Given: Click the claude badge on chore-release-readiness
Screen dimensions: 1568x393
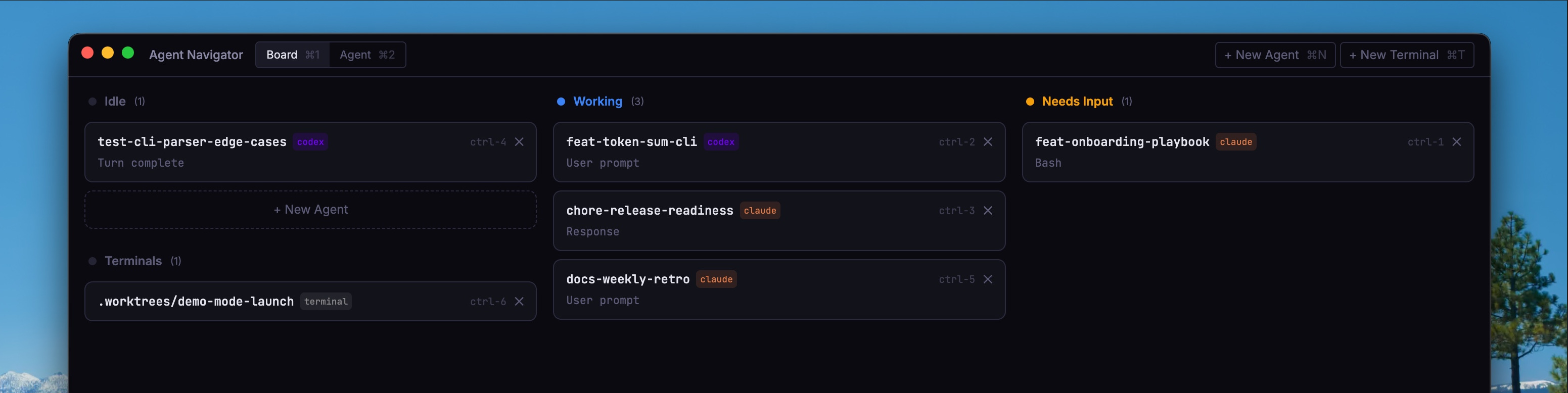Looking at the screenshot, I should (x=760, y=211).
